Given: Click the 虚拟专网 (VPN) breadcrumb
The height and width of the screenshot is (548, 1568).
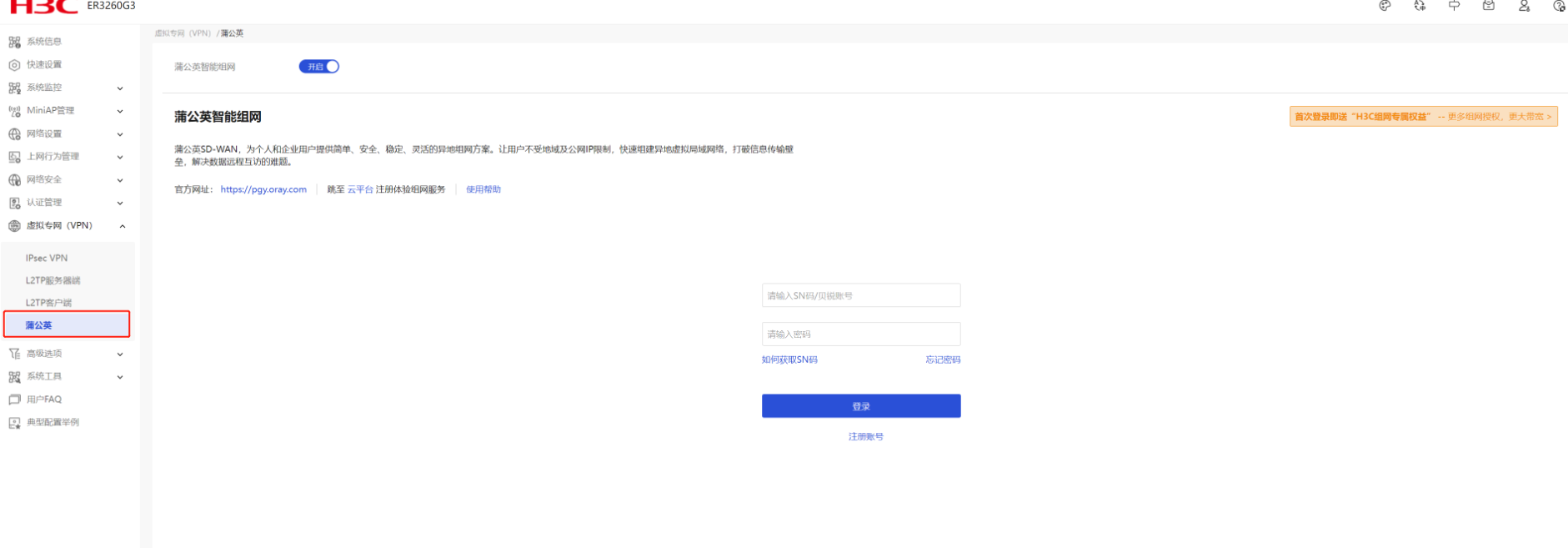Looking at the screenshot, I should 183,33.
